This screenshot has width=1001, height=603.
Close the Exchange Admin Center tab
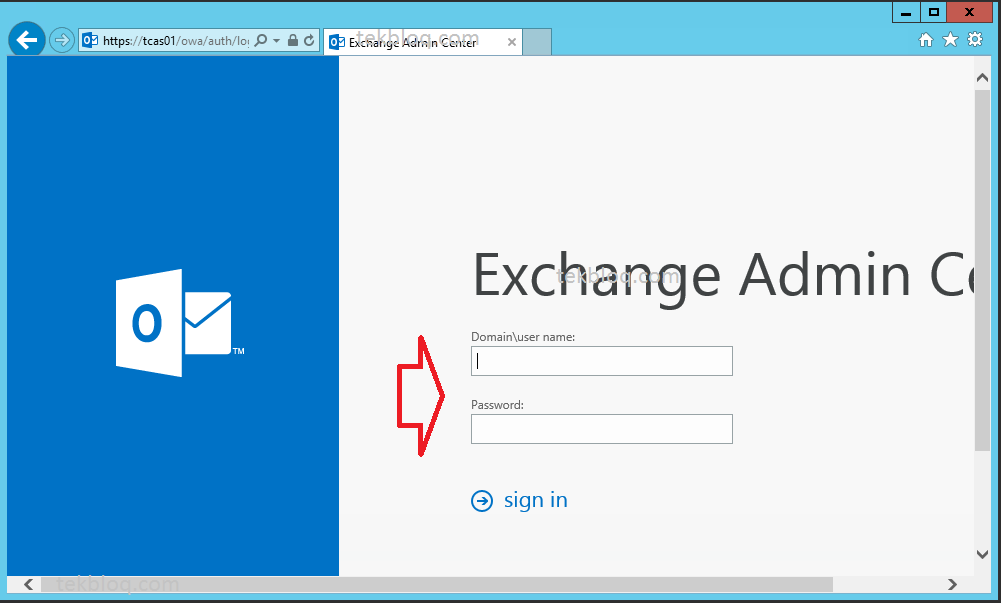(511, 42)
